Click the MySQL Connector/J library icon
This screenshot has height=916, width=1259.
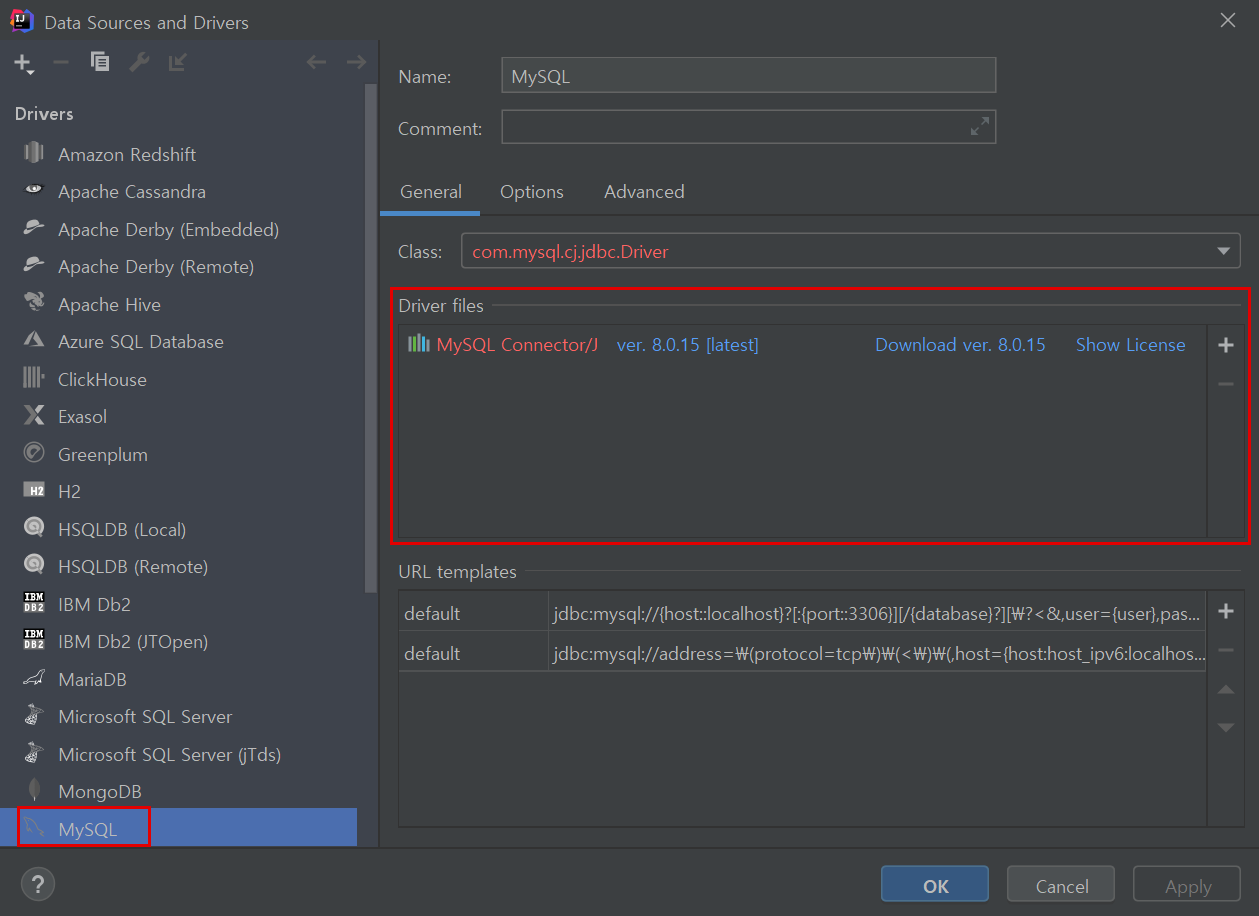(418, 344)
